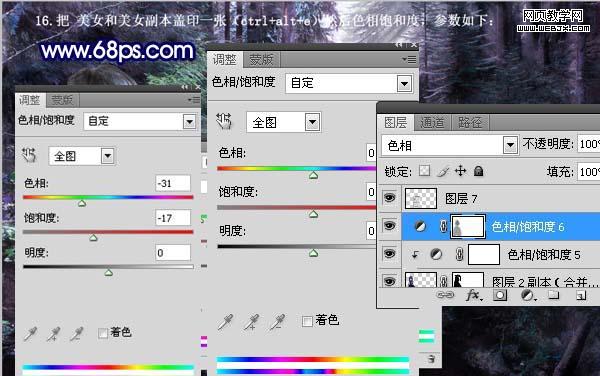Select add-to-sample eyedropper in middle panel
Screen dimensions: 600x376
(251, 322)
